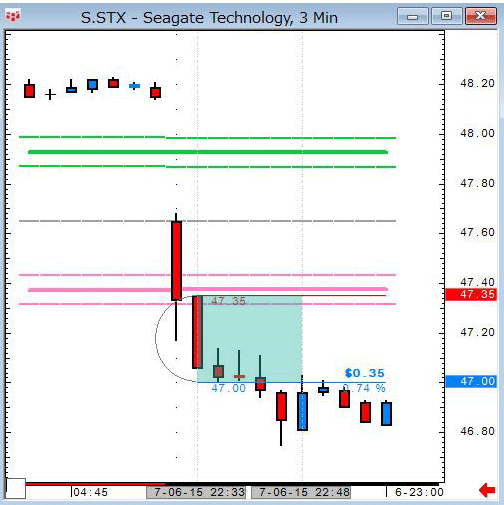
Task: Click the chart application icon in title bar
Action: pos(13,16)
